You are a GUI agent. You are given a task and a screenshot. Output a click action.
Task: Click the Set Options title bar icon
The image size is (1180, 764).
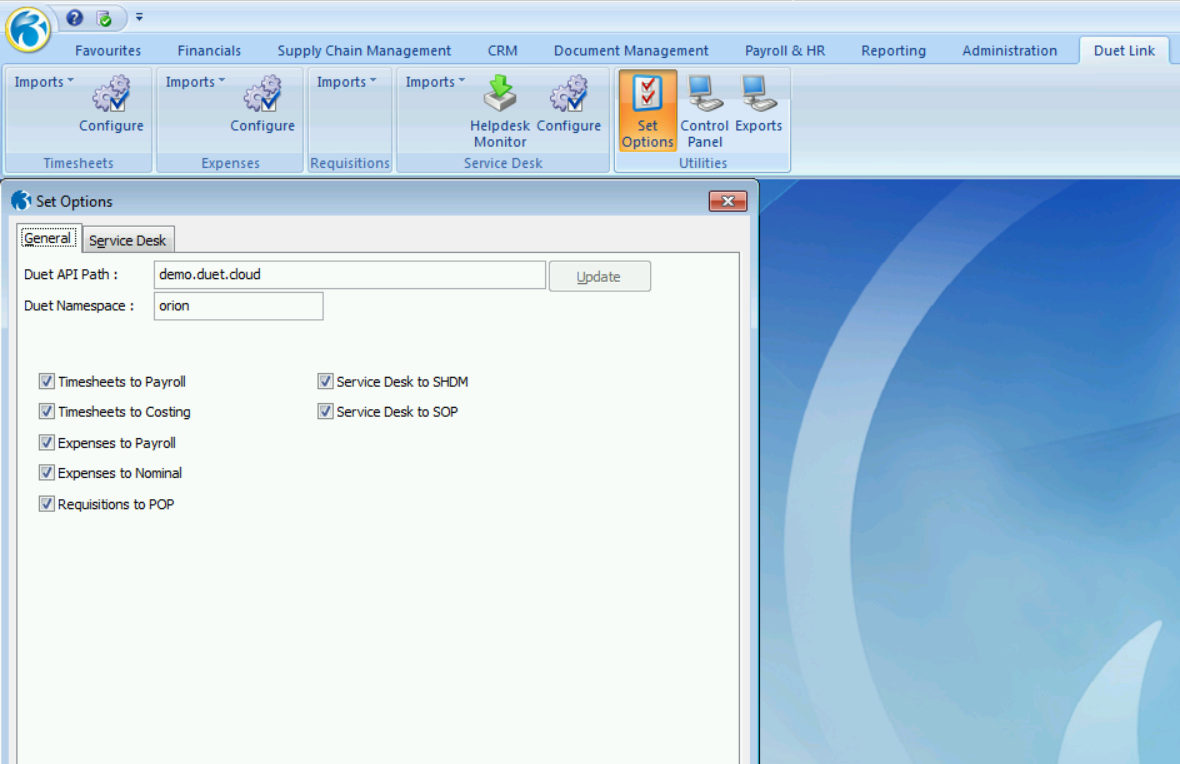click(21, 201)
